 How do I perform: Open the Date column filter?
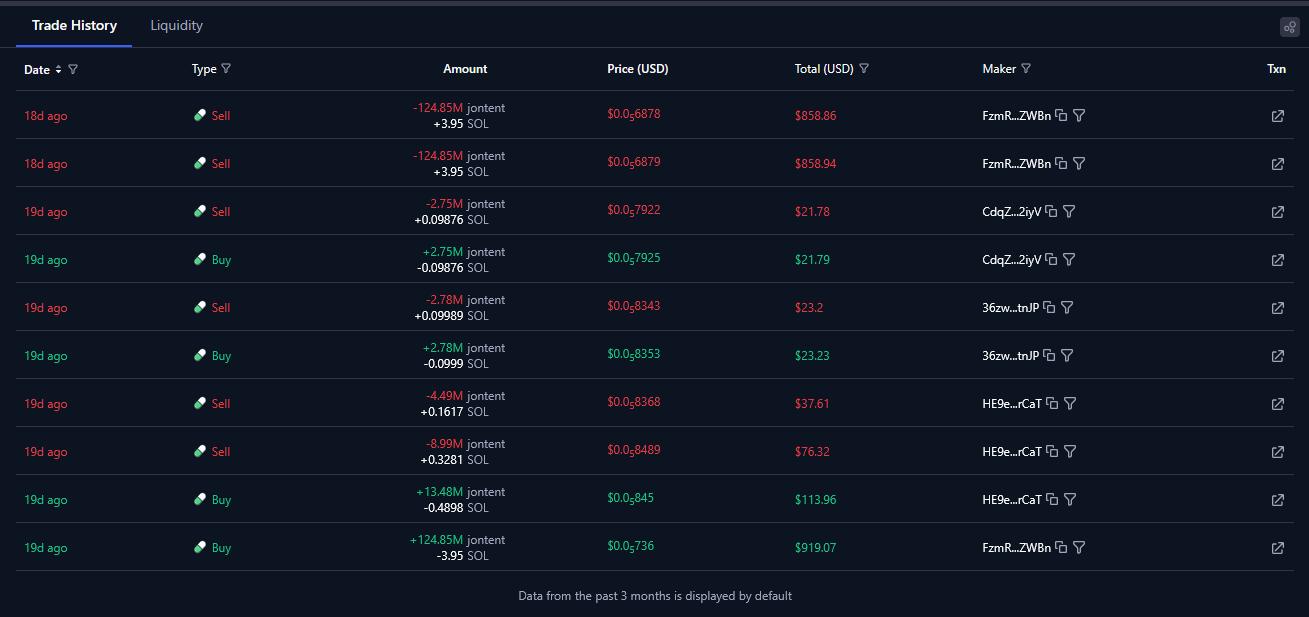point(73,70)
